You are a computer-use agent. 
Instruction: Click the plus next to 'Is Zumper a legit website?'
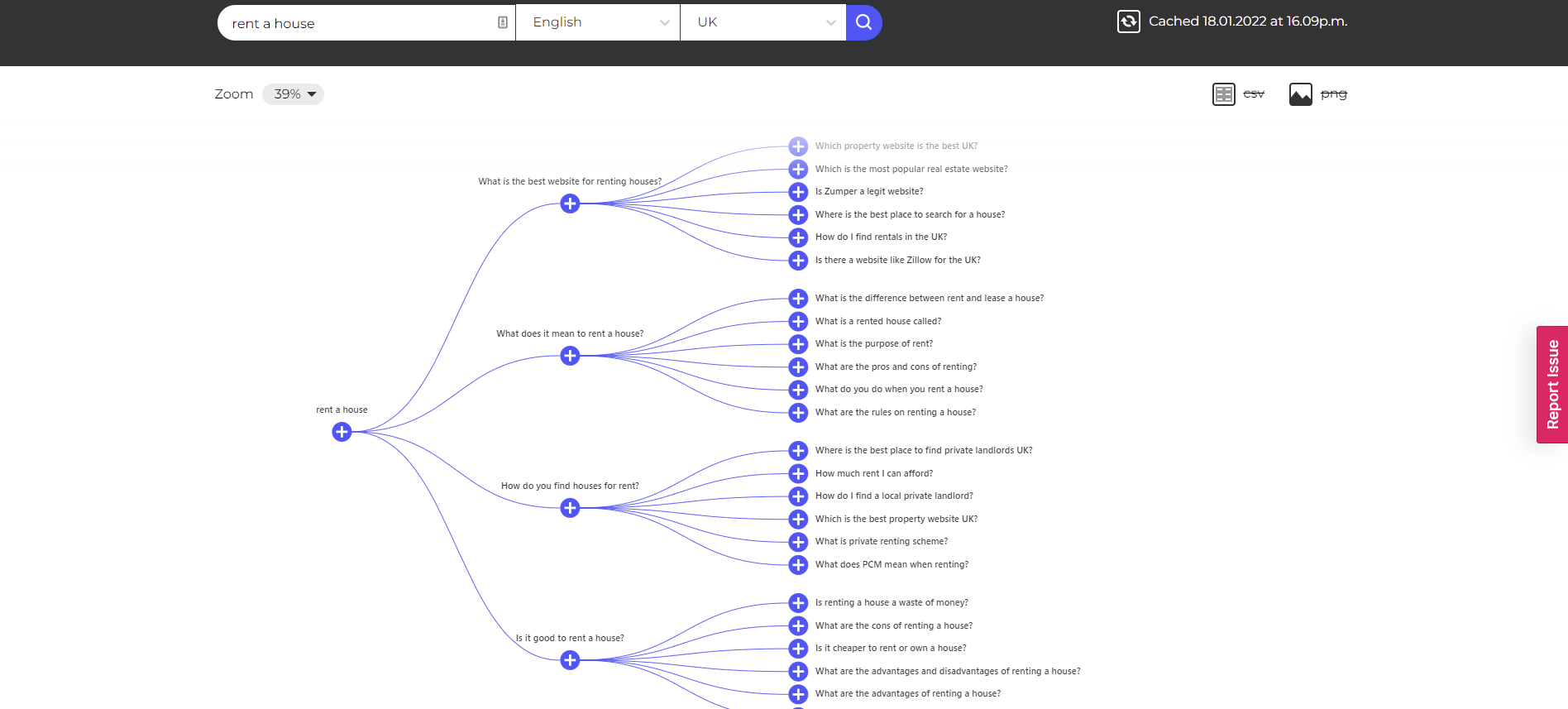point(798,192)
